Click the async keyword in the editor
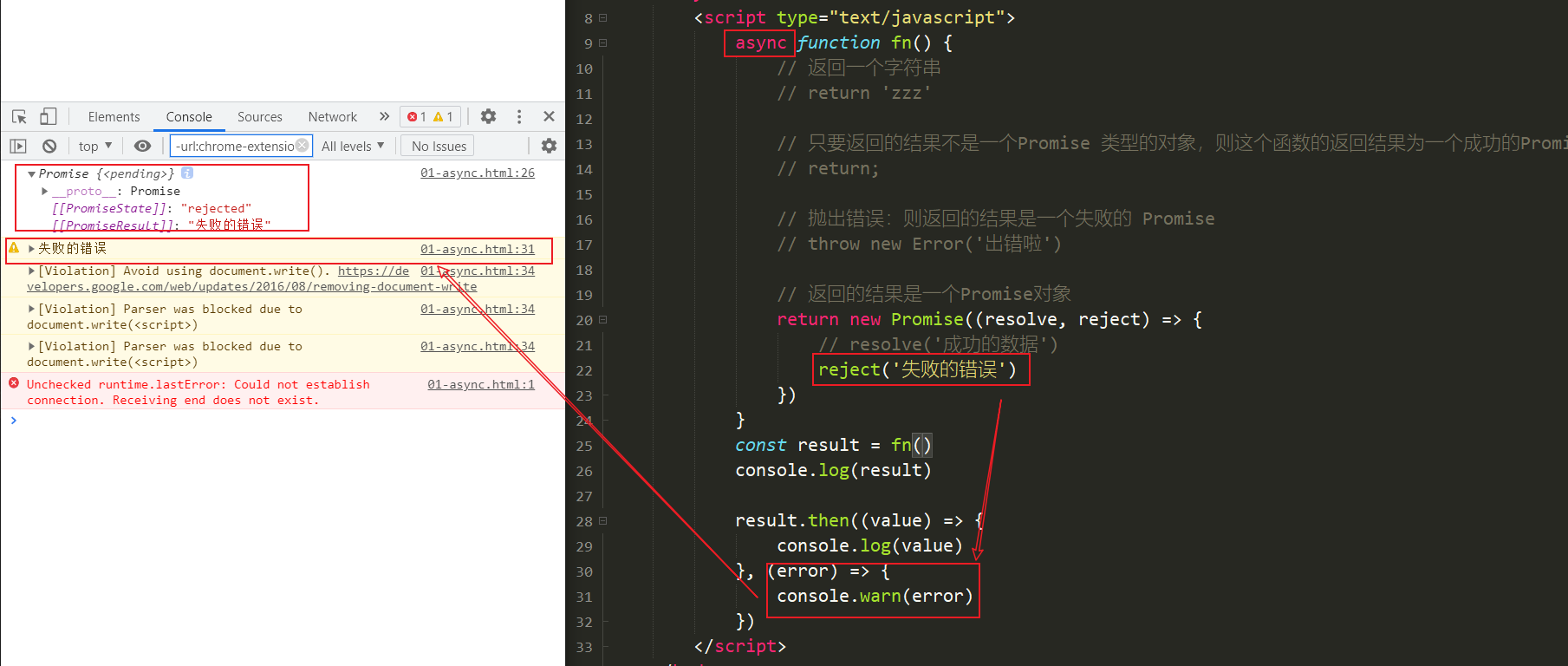 coord(760,42)
